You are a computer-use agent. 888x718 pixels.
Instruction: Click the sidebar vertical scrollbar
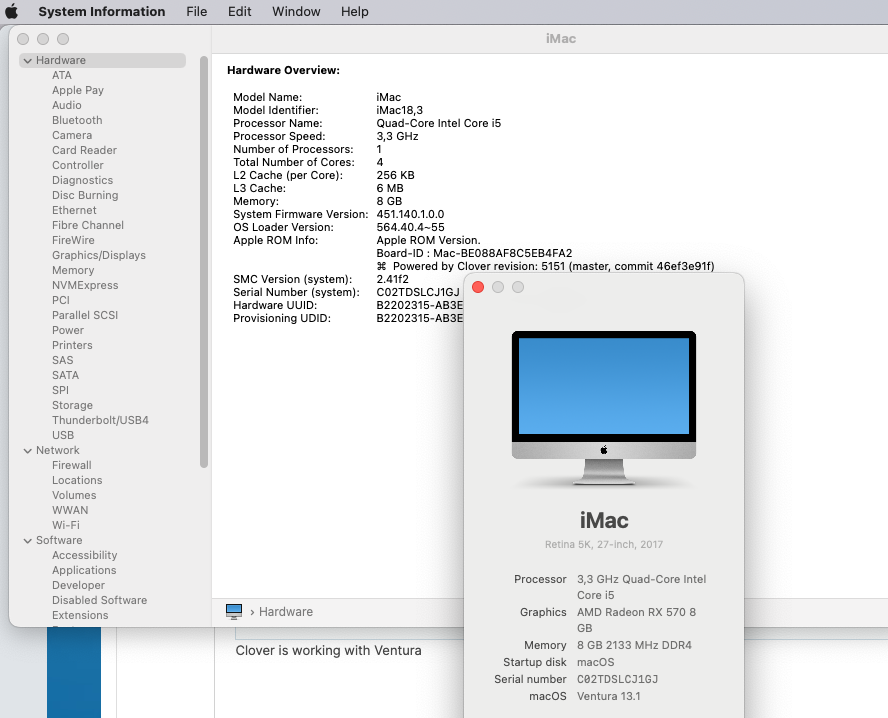pos(204,262)
